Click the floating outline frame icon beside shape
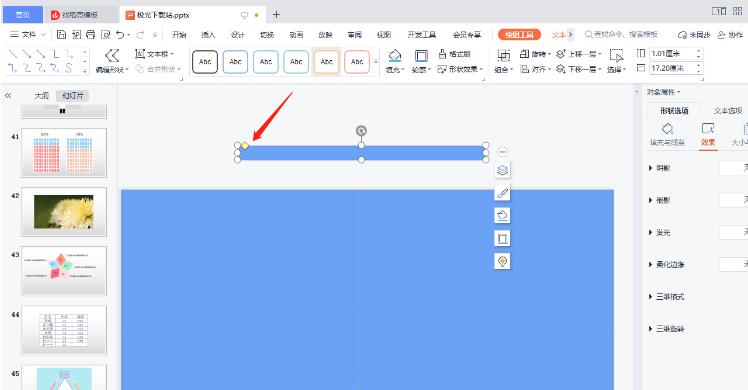 point(502,238)
